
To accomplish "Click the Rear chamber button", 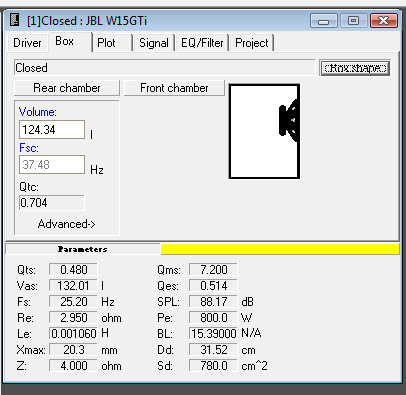I will pos(67,88).
